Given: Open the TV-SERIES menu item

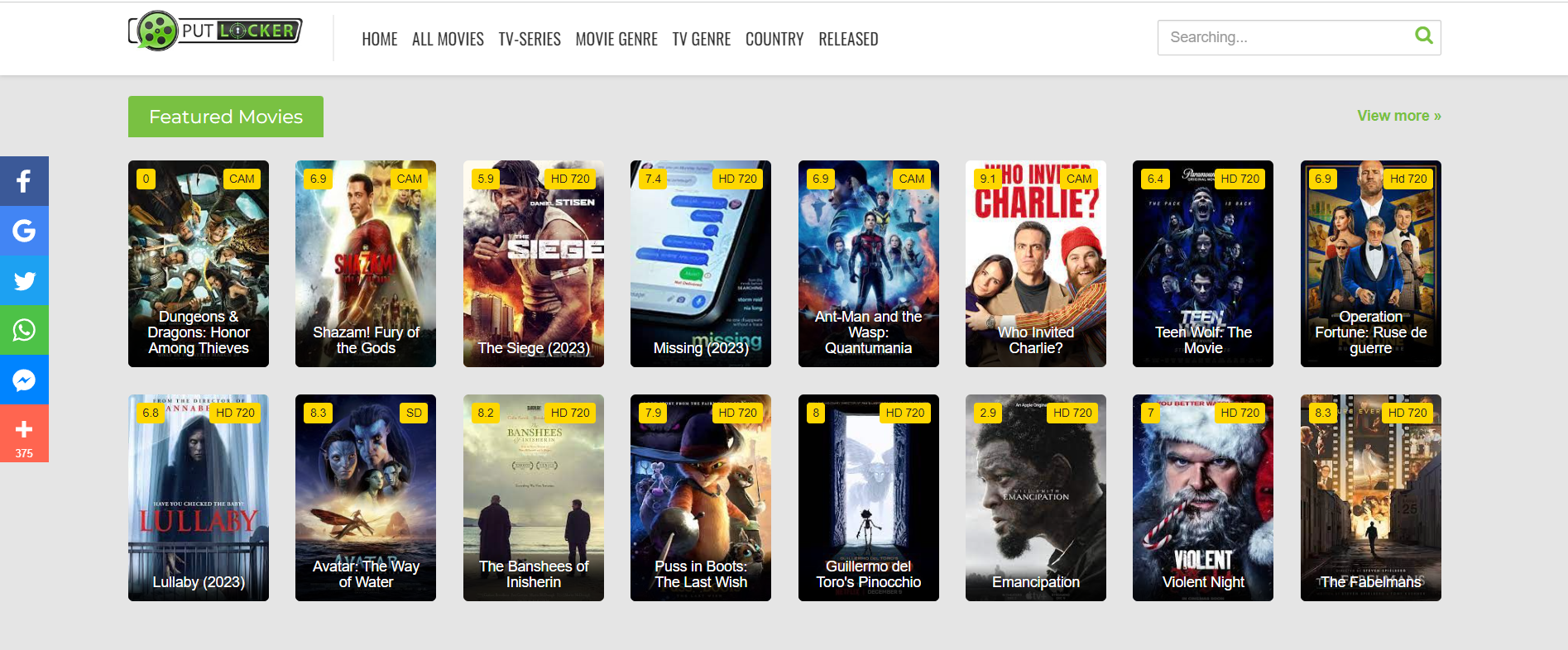Looking at the screenshot, I should pos(530,39).
